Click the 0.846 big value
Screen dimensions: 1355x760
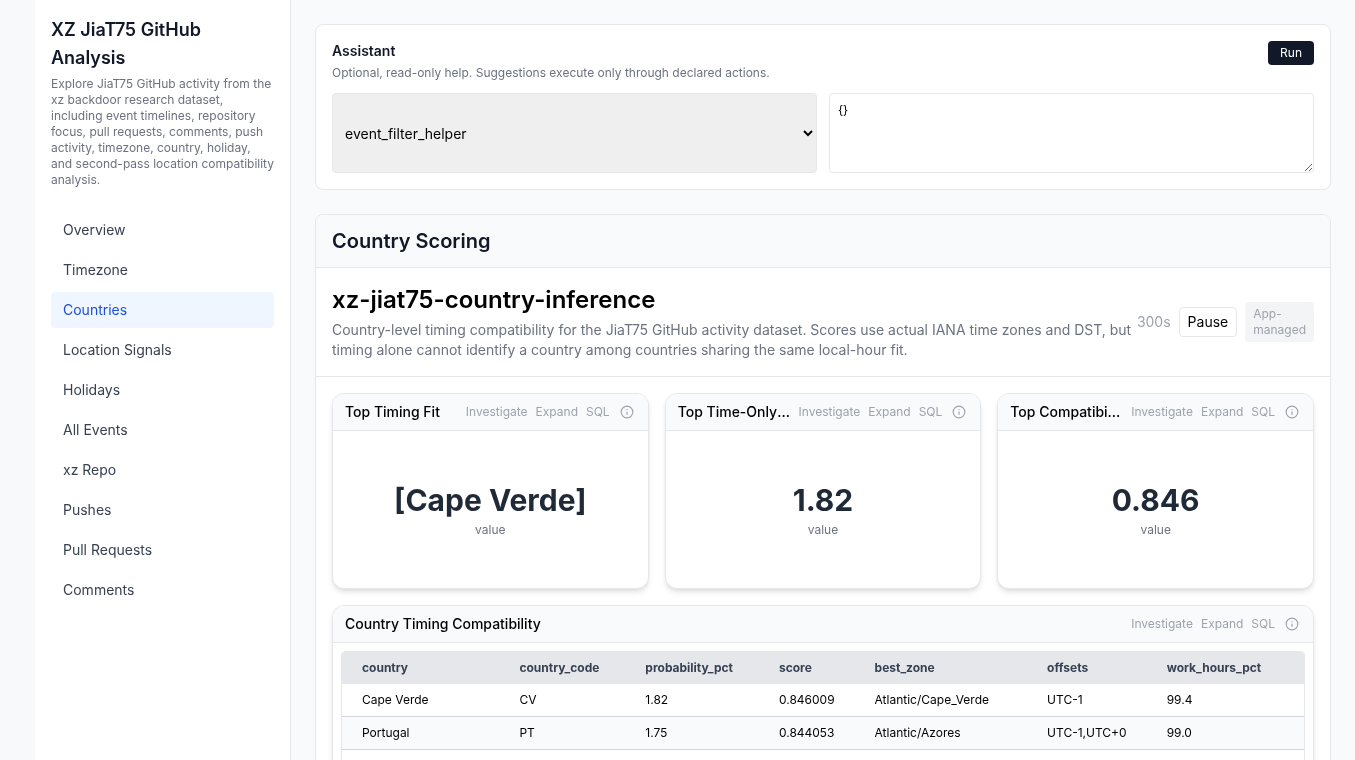coord(1155,500)
